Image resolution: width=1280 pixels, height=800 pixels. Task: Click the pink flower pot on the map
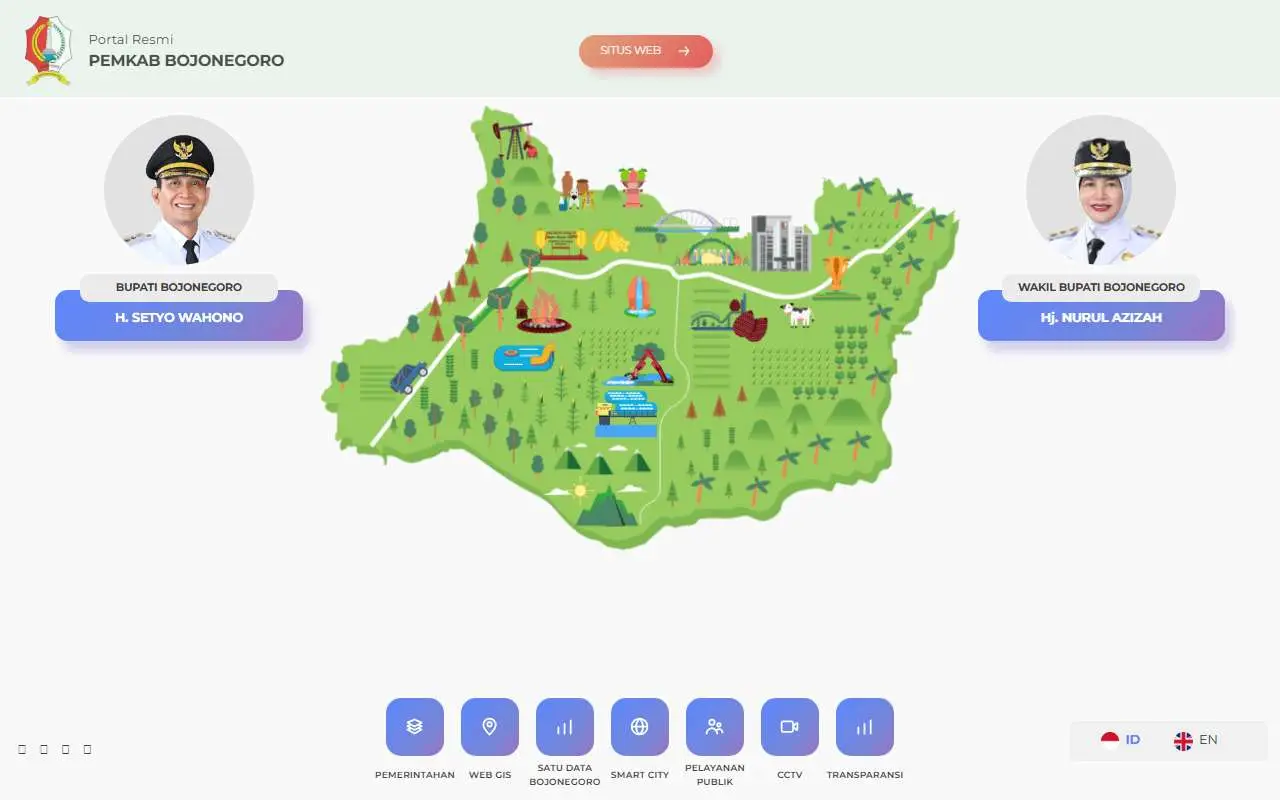click(632, 187)
